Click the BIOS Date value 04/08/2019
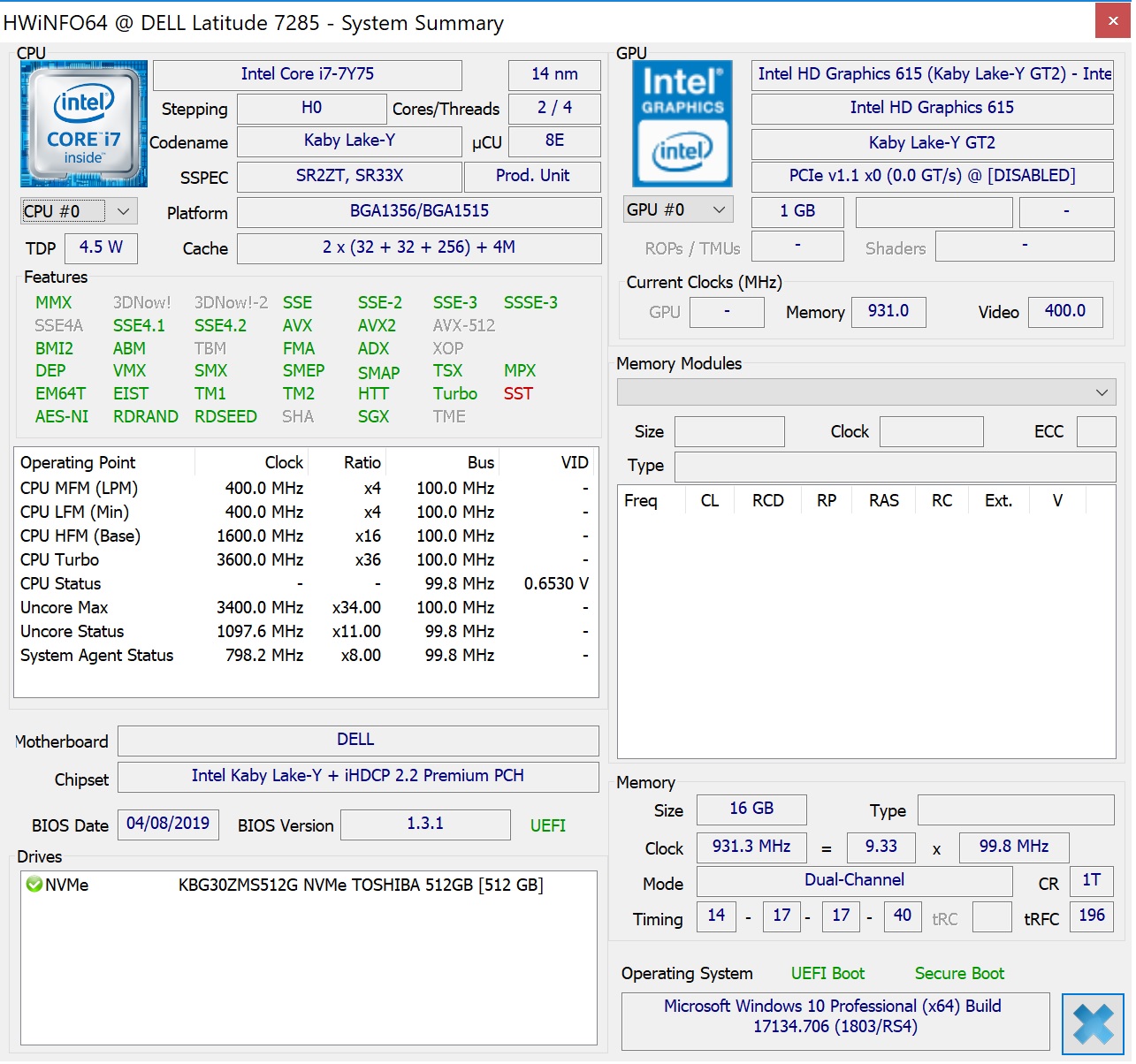The width and height of the screenshot is (1136, 1064). [x=168, y=824]
